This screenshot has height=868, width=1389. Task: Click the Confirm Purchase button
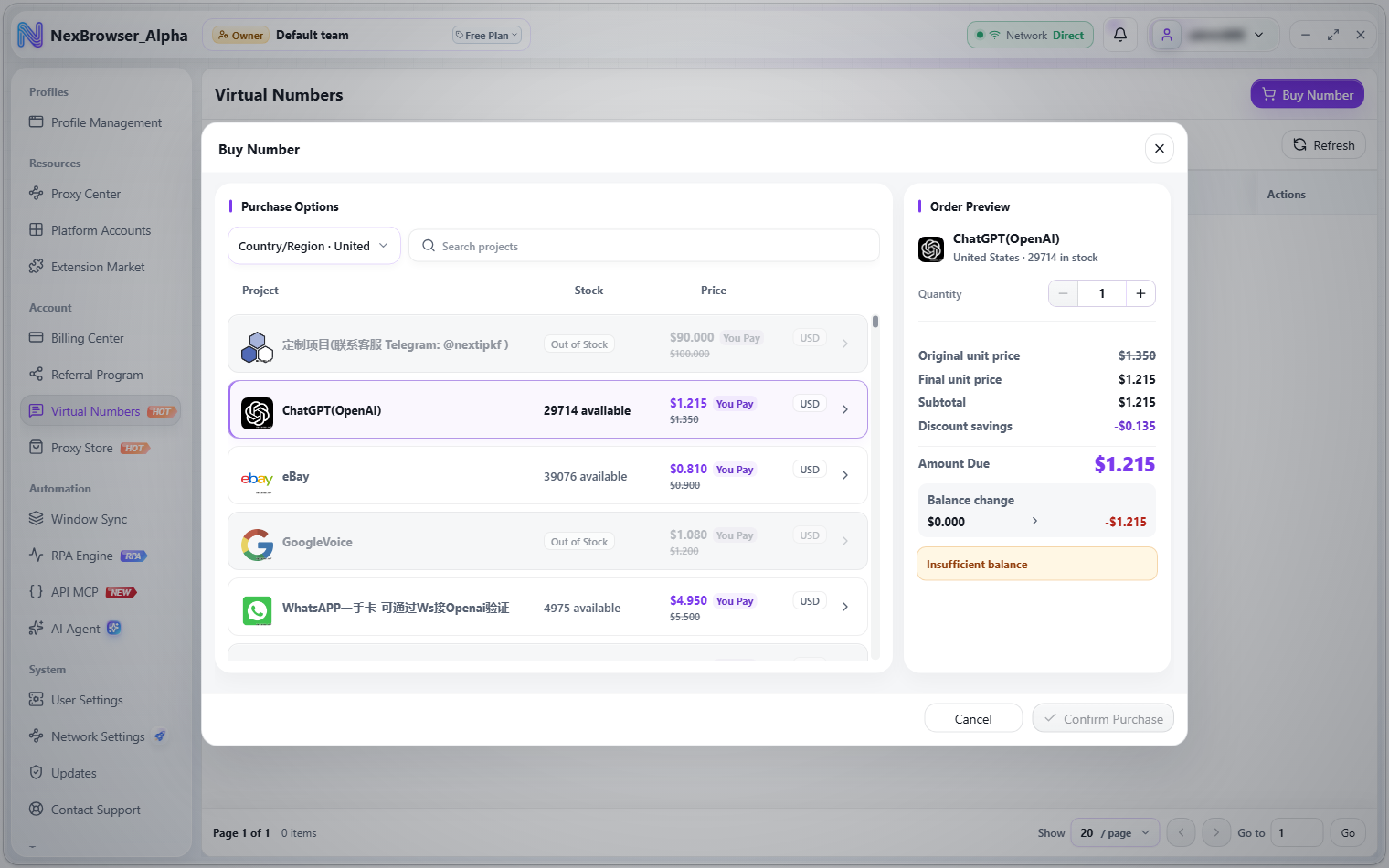(1103, 718)
